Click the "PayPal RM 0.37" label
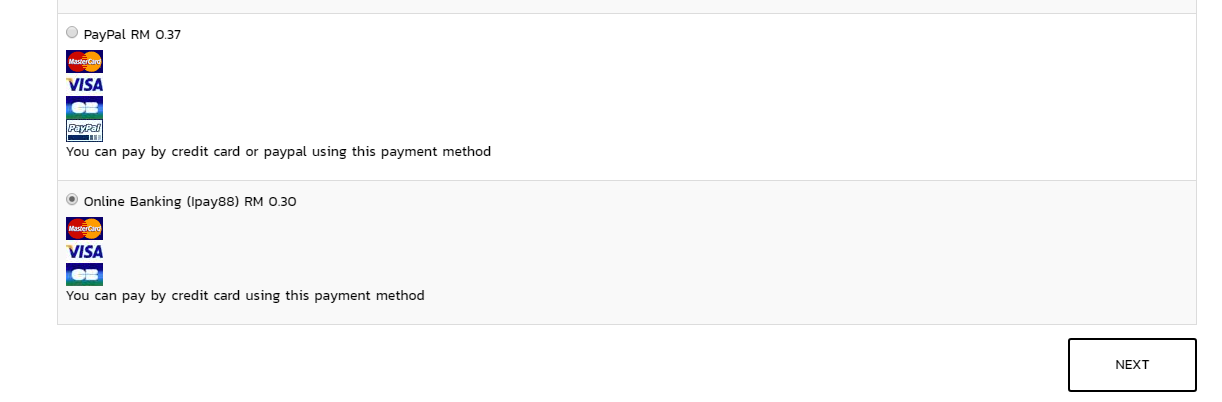Image resolution: width=1222 pixels, height=402 pixels. 132,35
